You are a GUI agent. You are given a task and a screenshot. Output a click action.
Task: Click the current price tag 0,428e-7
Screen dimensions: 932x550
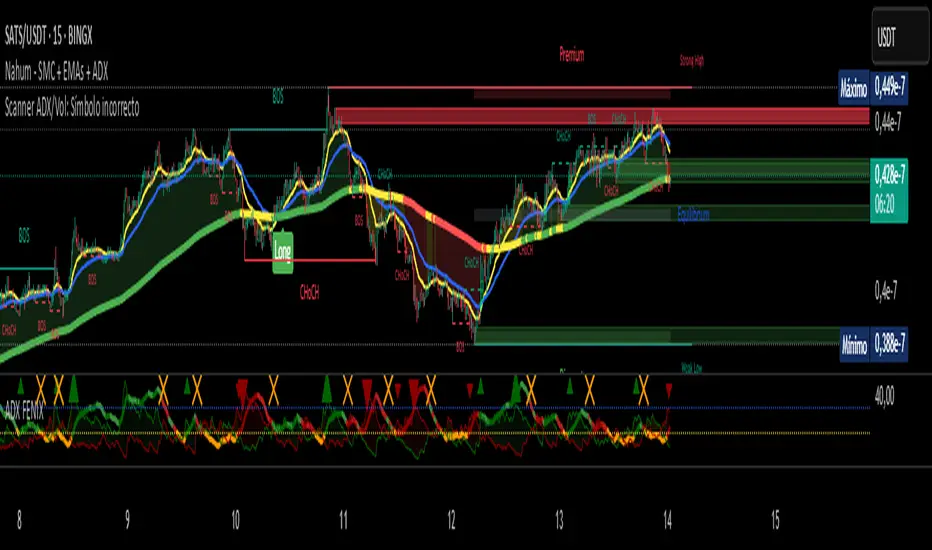(x=889, y=175)
